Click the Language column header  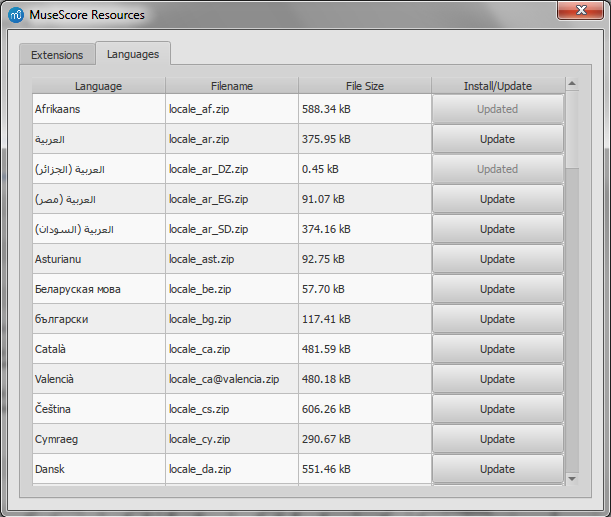click(99, 86)
